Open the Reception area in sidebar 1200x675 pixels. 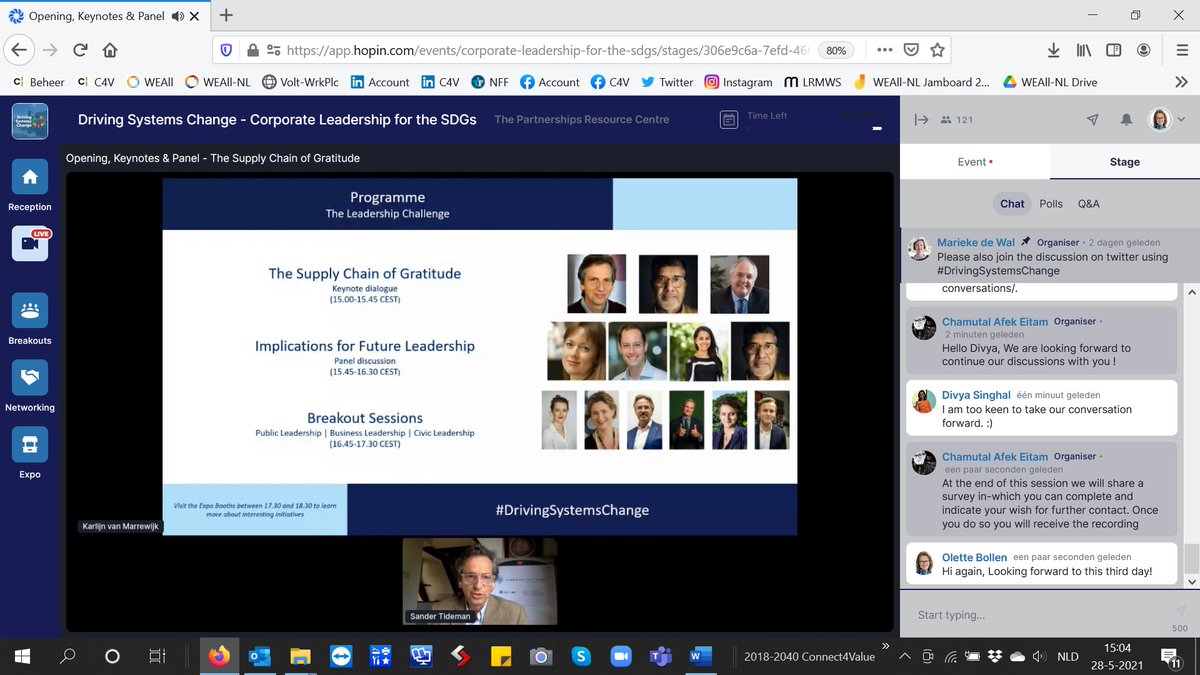point(30,178)
